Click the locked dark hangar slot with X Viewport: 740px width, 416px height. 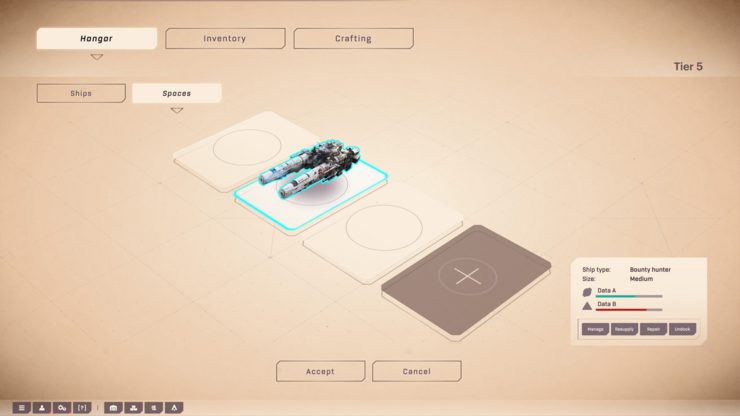tap(467, 276)
